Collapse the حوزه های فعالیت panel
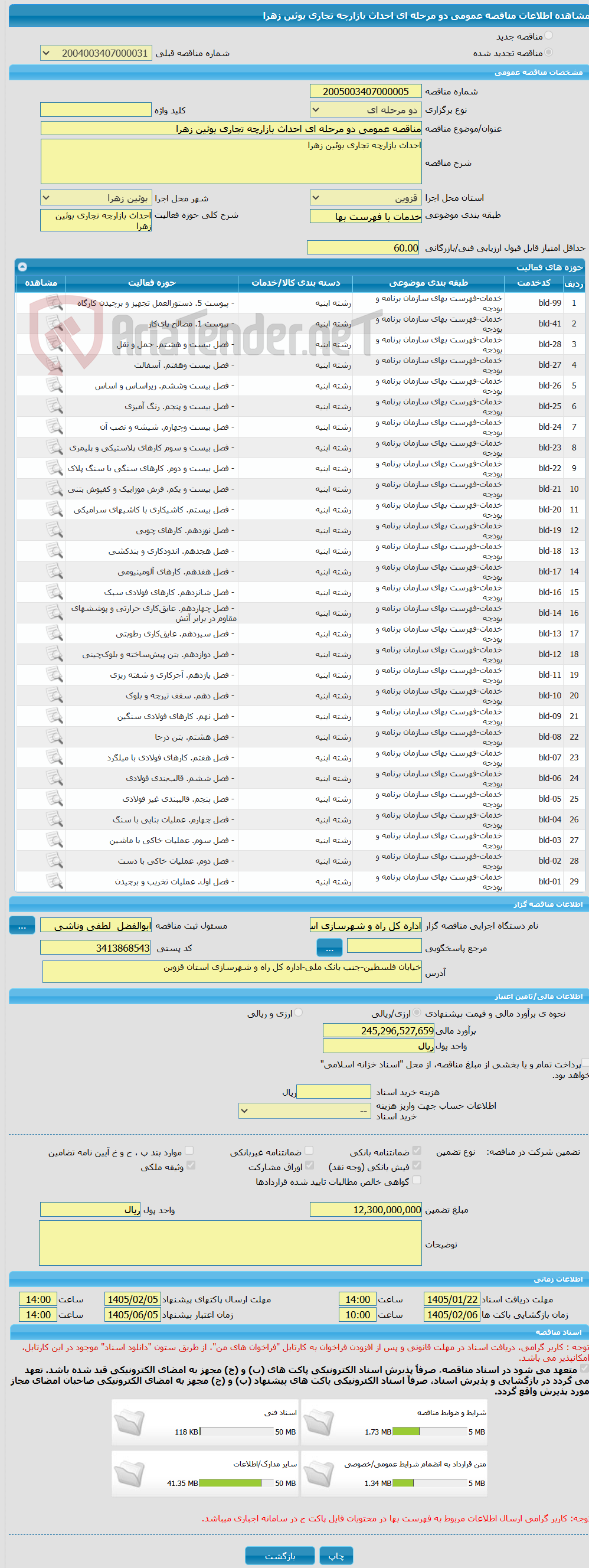This screenshot has height=1568, width=589. pos(22,266)
